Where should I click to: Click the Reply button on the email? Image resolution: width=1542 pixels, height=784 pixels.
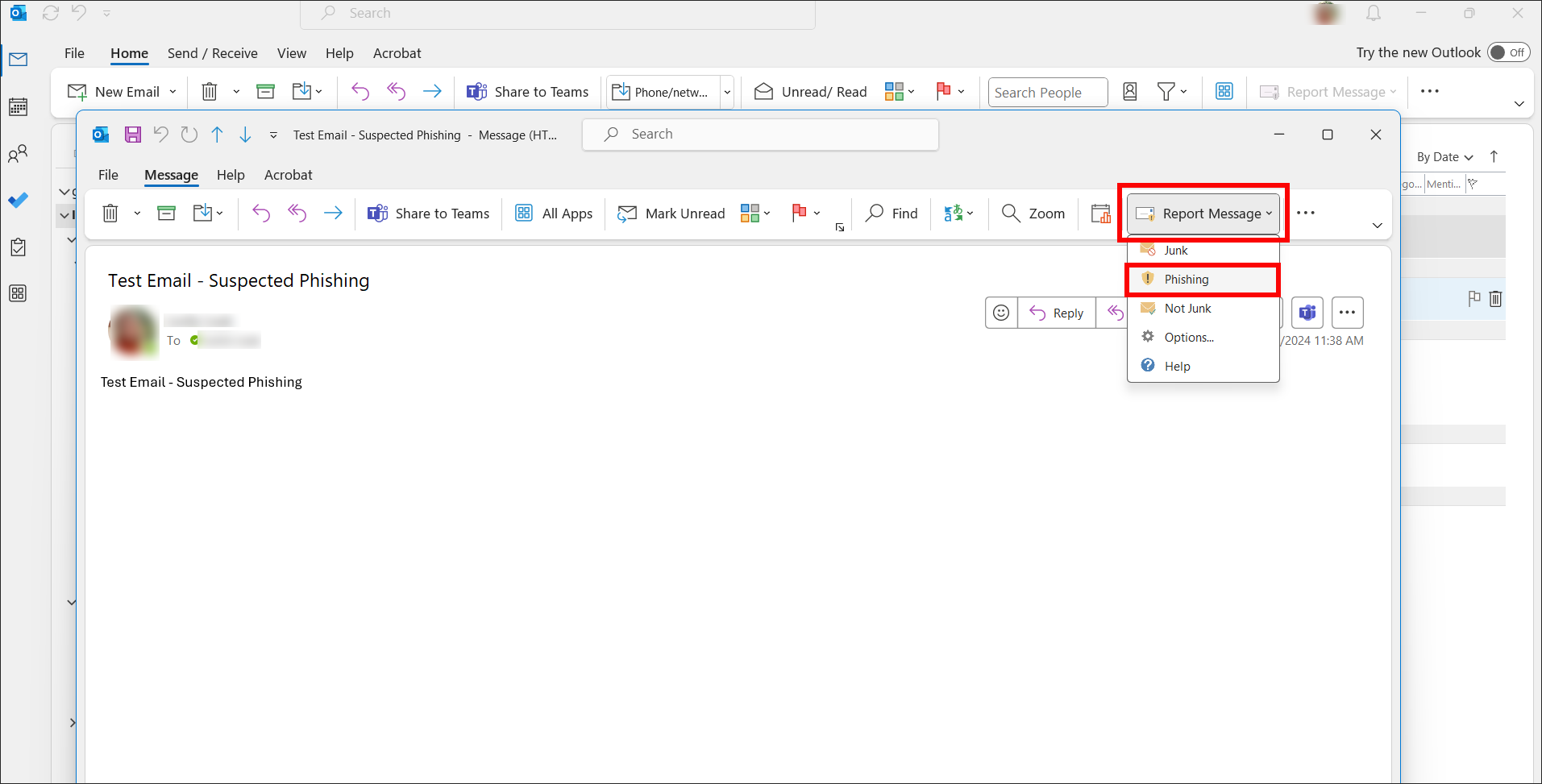(1057, 312)
